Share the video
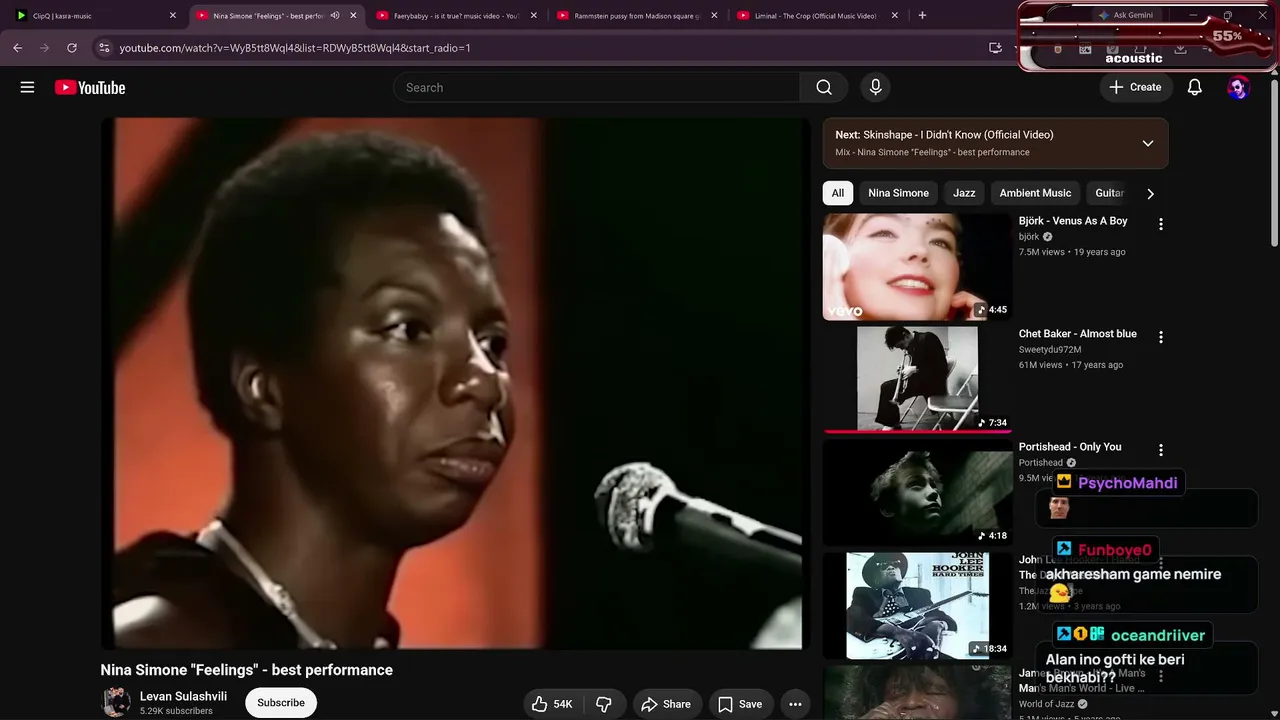The image size is (1280, 720). (x=666, y=704)
